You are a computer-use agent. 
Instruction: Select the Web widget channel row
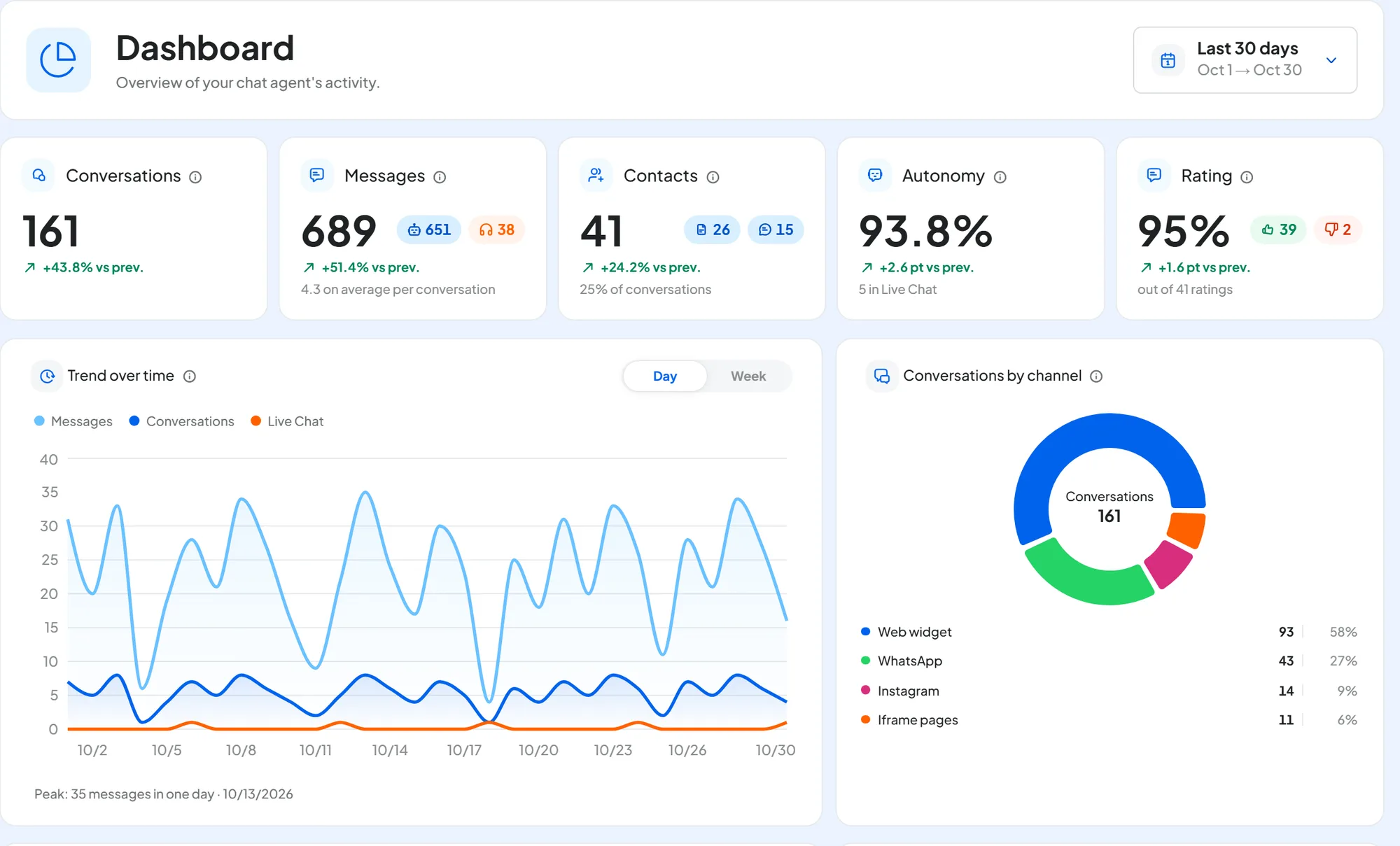tap(1109, 632)
